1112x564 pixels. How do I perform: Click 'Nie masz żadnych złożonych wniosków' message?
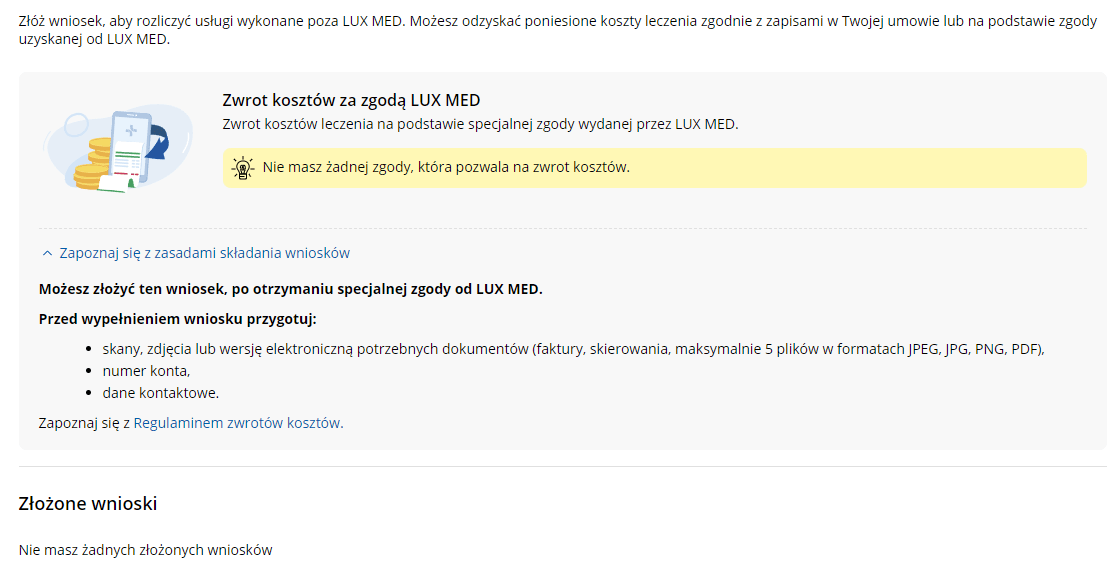coord(145,550)
